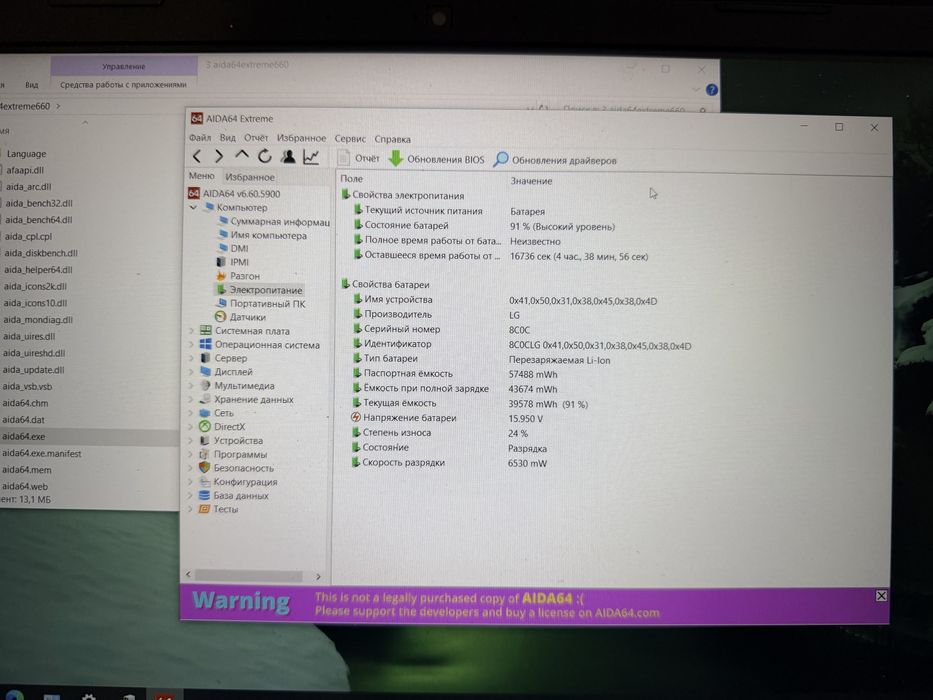
Task: Open the Вид tab in Explorer ribbon
Action: (32, 85)
